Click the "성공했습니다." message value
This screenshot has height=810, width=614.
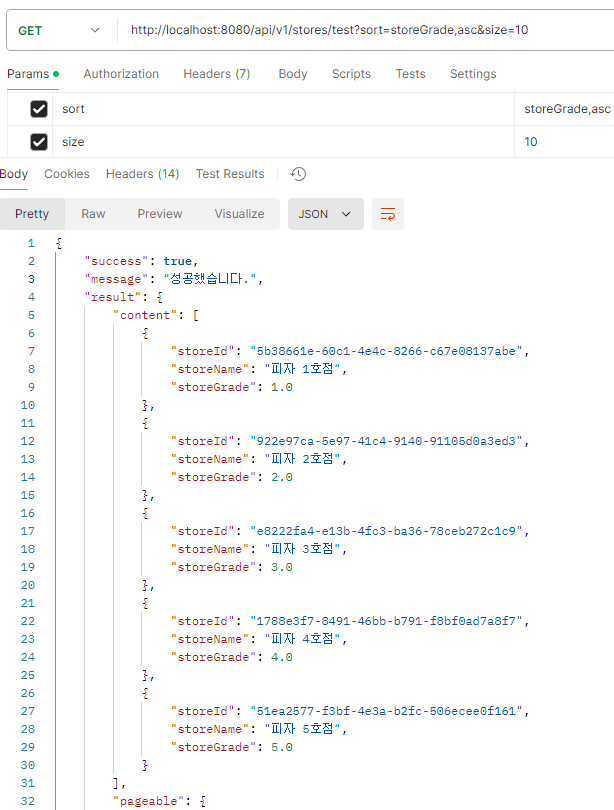(210, 279)
